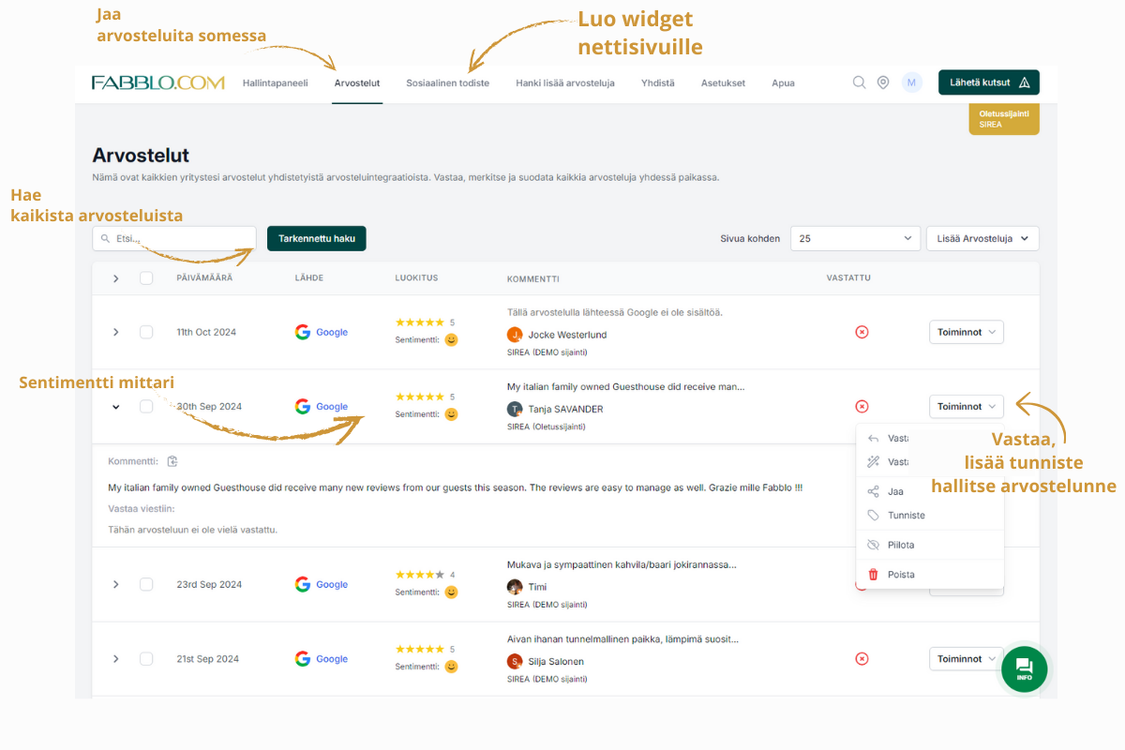Click the tag icon beside Tunniste

click(x=873, y=515)
